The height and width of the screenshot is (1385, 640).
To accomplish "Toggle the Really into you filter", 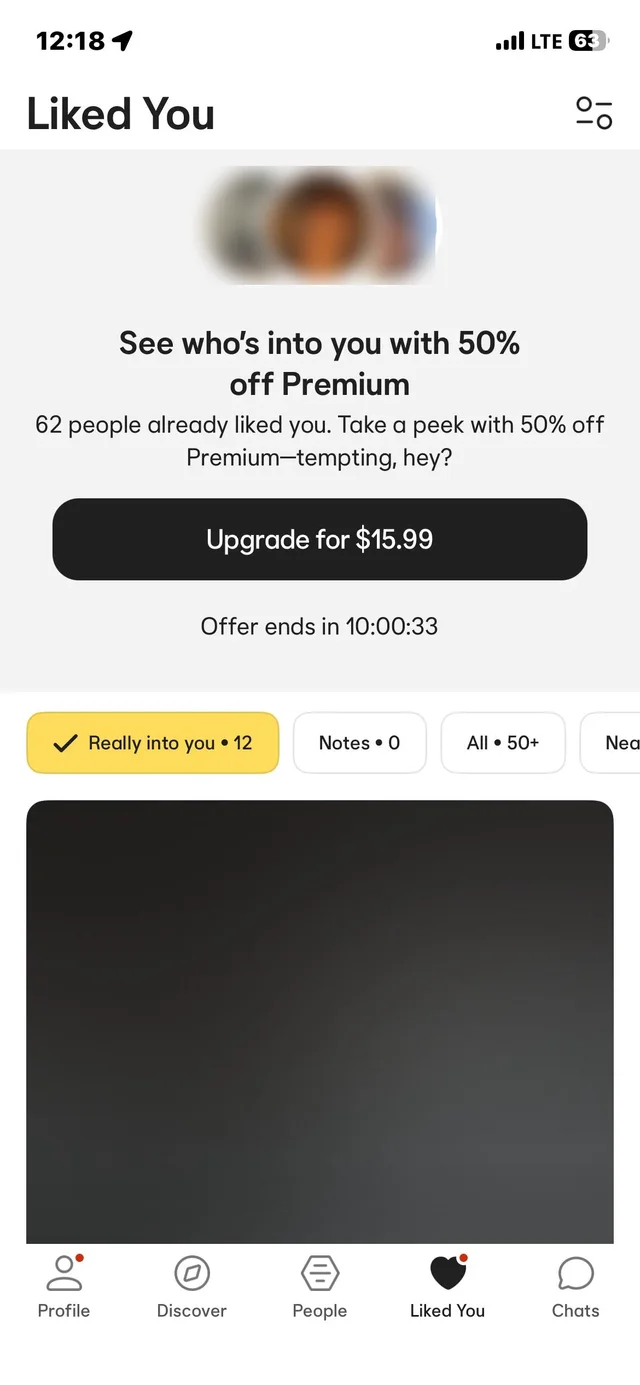I will [152, 743].
